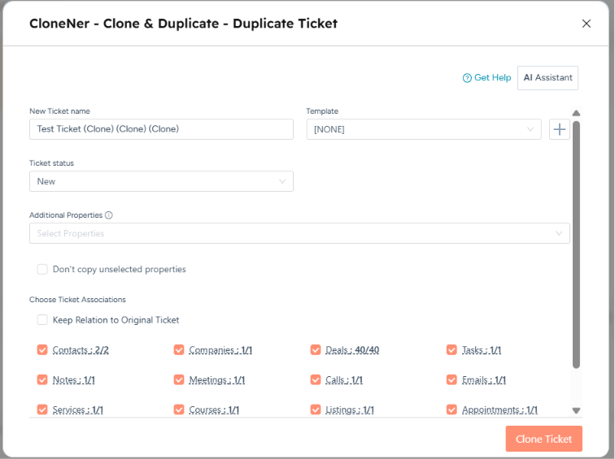Viewport: 615px width, 459px height.
Task: Click the Ticket status label
Action: (51, 163)
